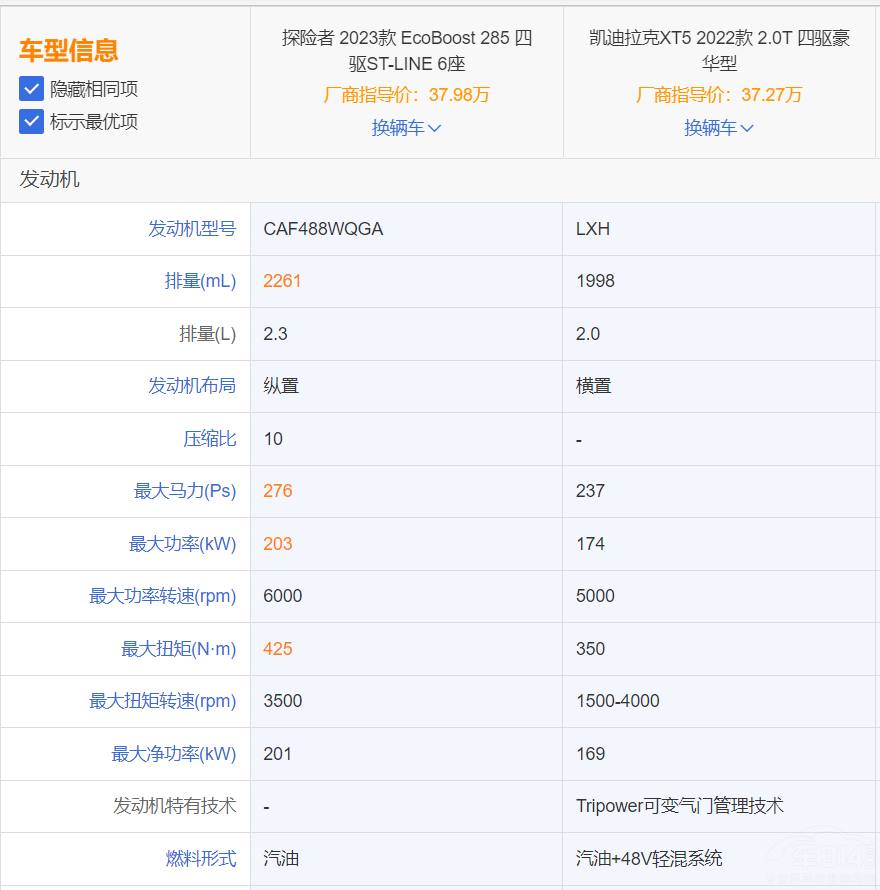
Task: Click the 最大扭矩(N·m) parameter link
Action: pyautogui.click(x=178, y=649)
